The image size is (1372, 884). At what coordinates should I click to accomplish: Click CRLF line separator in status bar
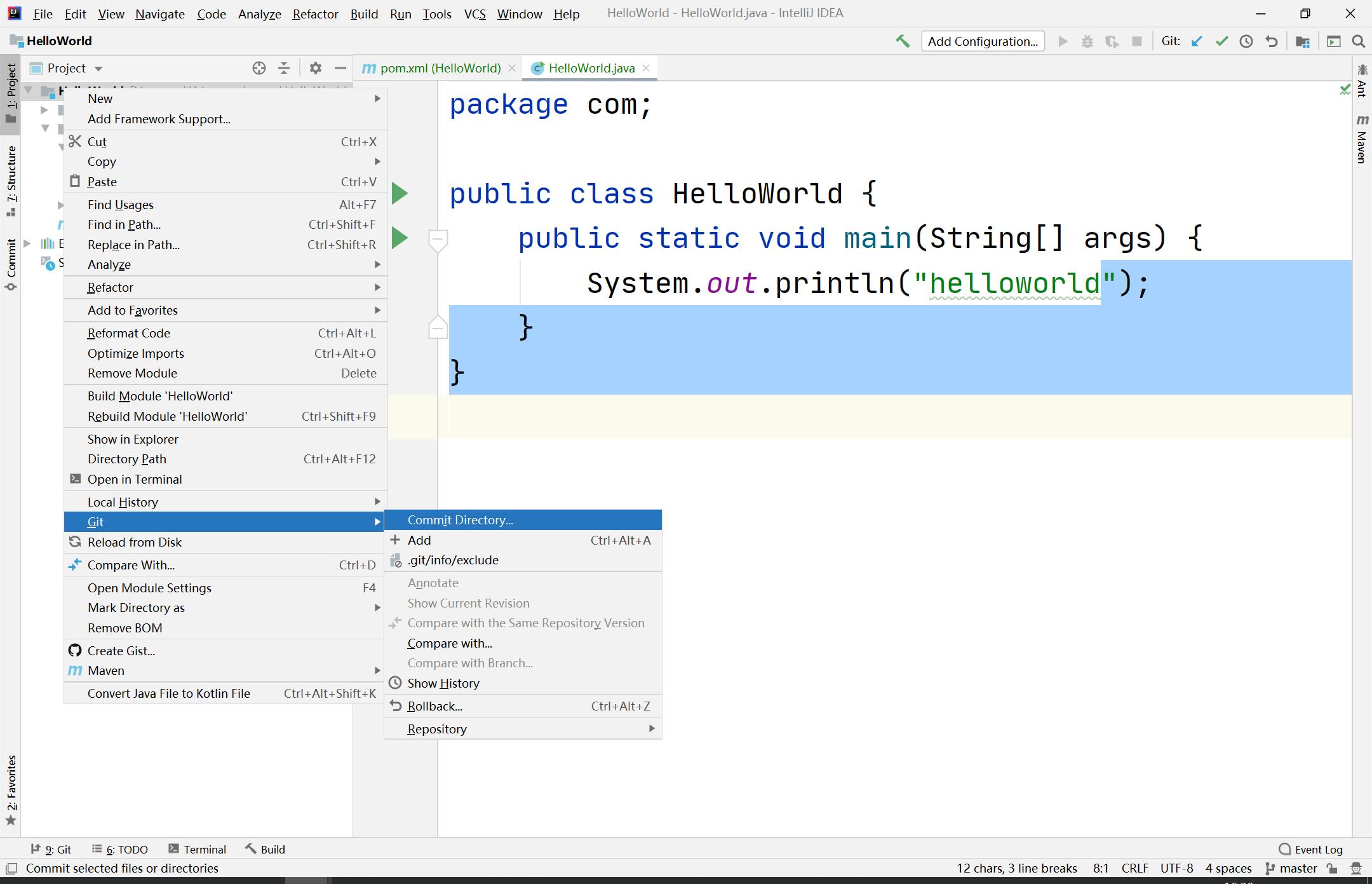pyautogui.click(x=1134, y=868)
